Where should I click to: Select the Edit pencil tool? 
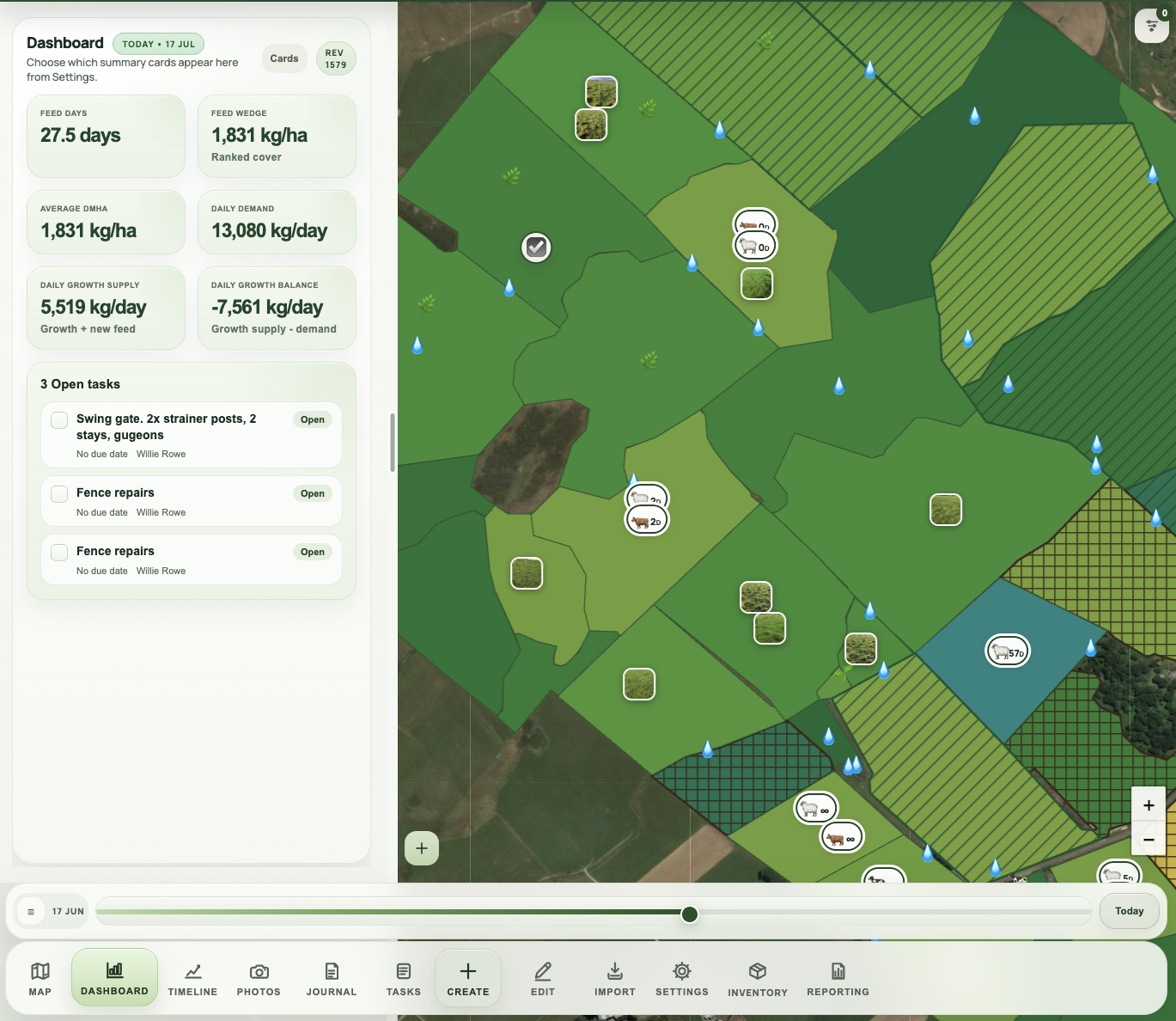click(543, 979)
